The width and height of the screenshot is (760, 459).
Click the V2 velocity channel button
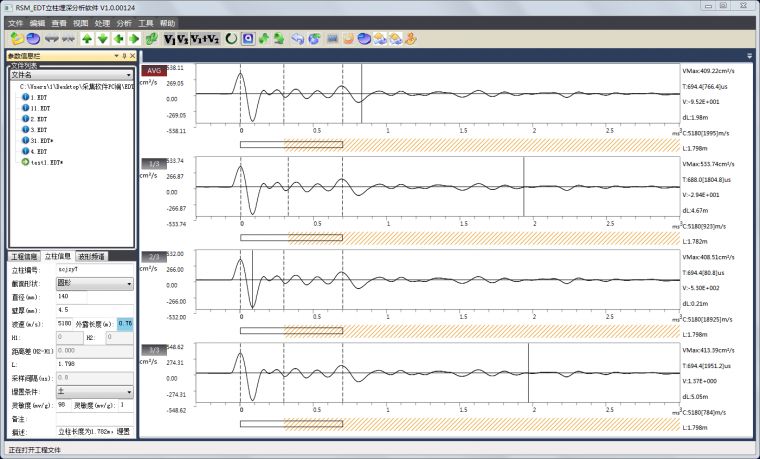click(x=182, y=39)
